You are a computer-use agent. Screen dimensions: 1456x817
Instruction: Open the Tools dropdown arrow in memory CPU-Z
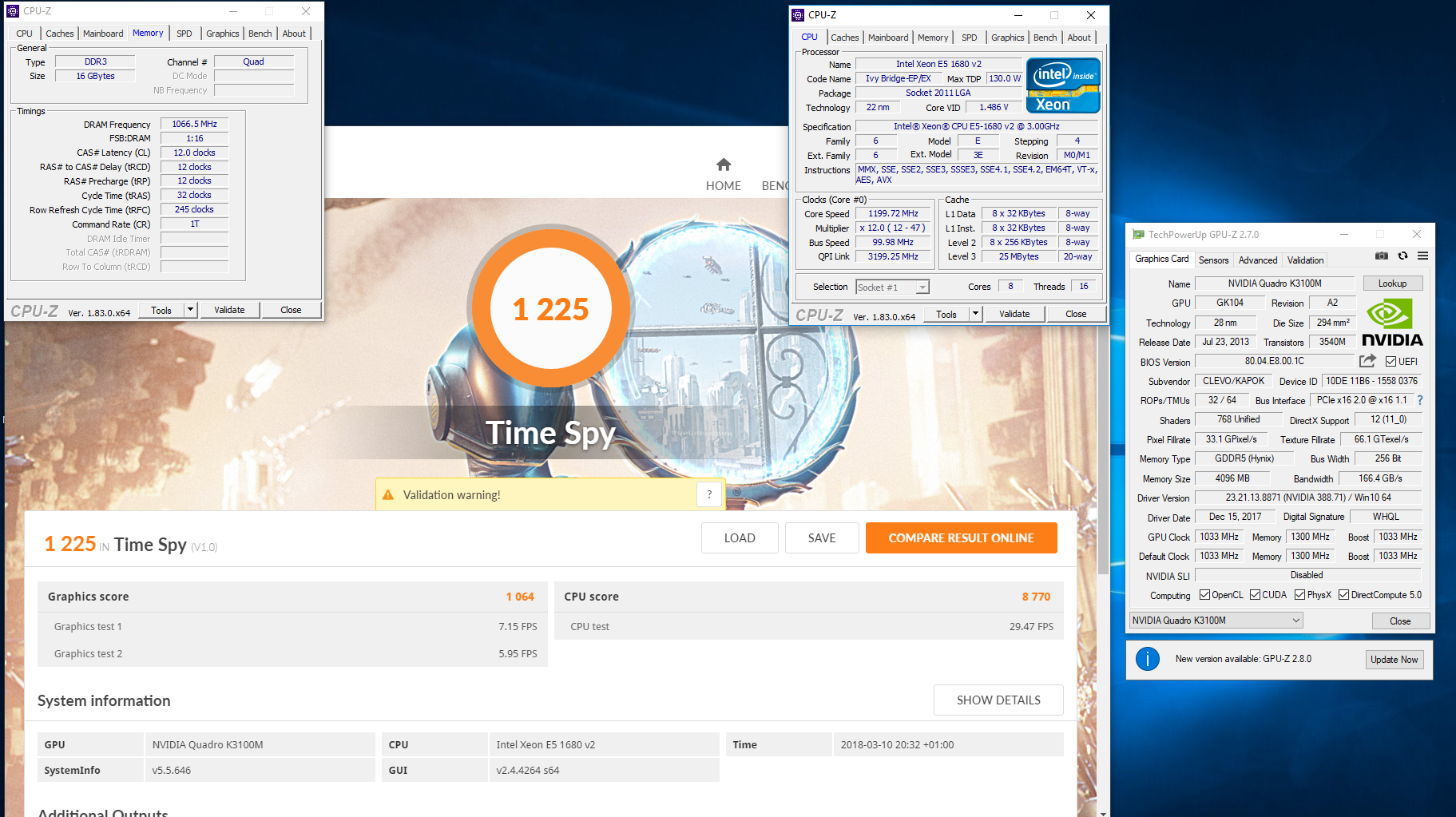pyautogui.click(x=190, y=310)
